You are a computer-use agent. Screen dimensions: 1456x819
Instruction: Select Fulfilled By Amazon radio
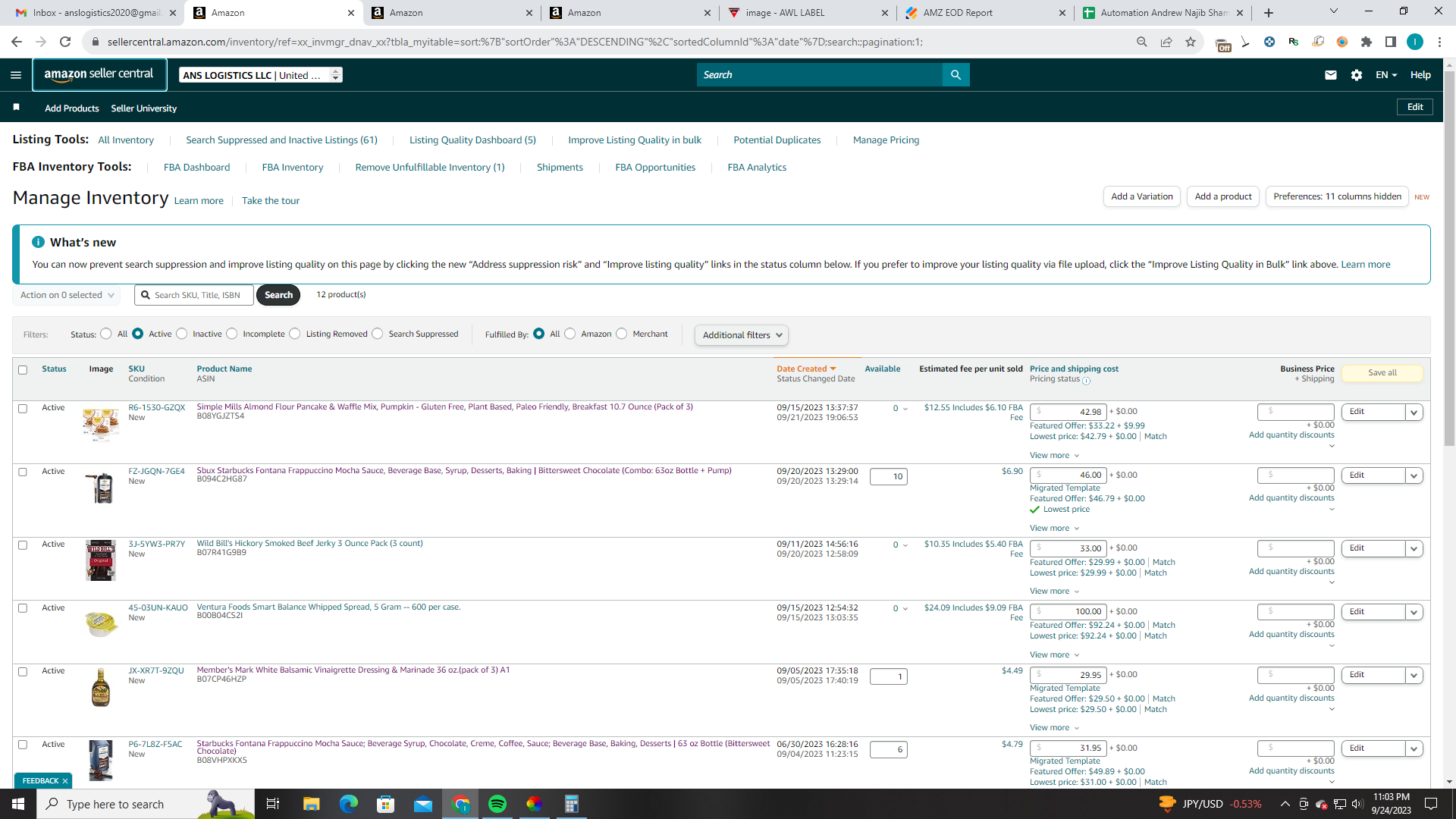pyautogui.click(x=570, y=334)
